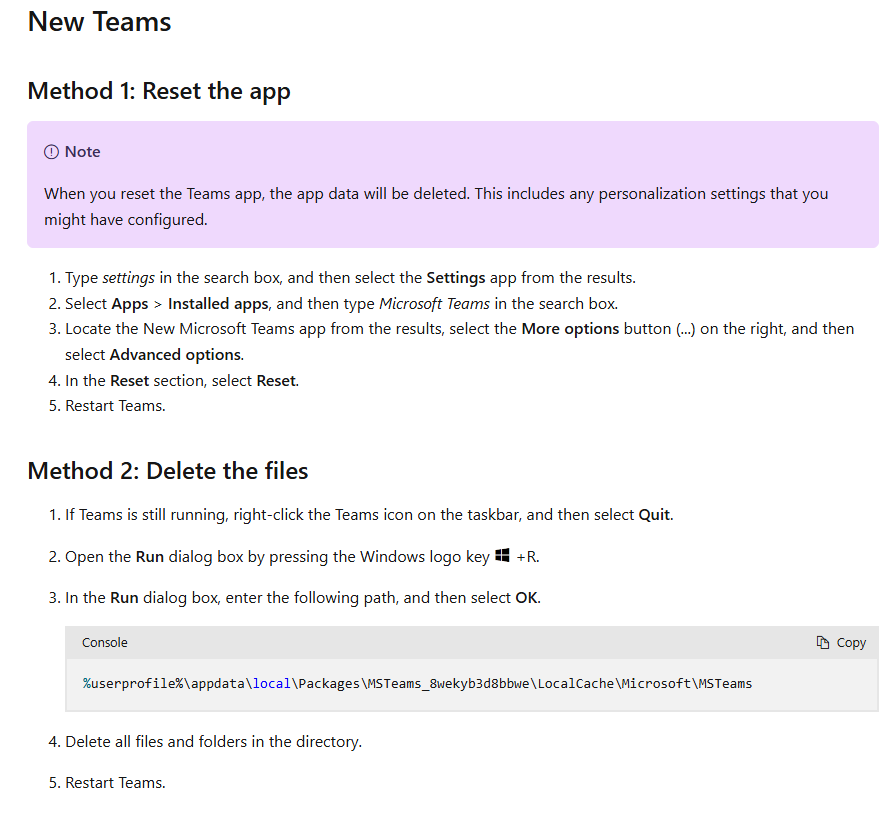The height and width of the screenshot is (826, 890).
Task: Click the step 'If Teams is still running'
Action: (x=369, y=515)
